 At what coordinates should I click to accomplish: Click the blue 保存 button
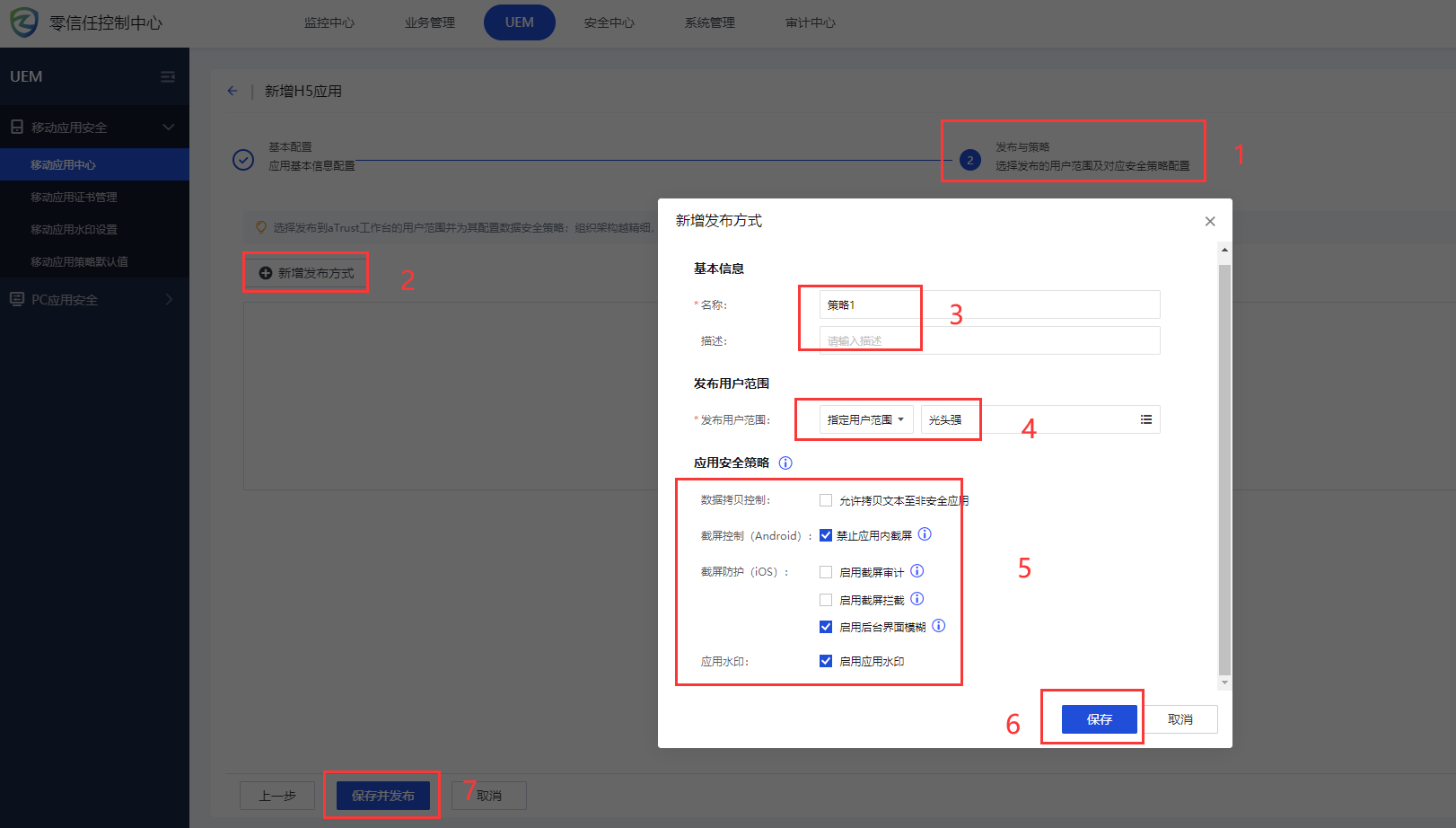(x=1099, y=719)
